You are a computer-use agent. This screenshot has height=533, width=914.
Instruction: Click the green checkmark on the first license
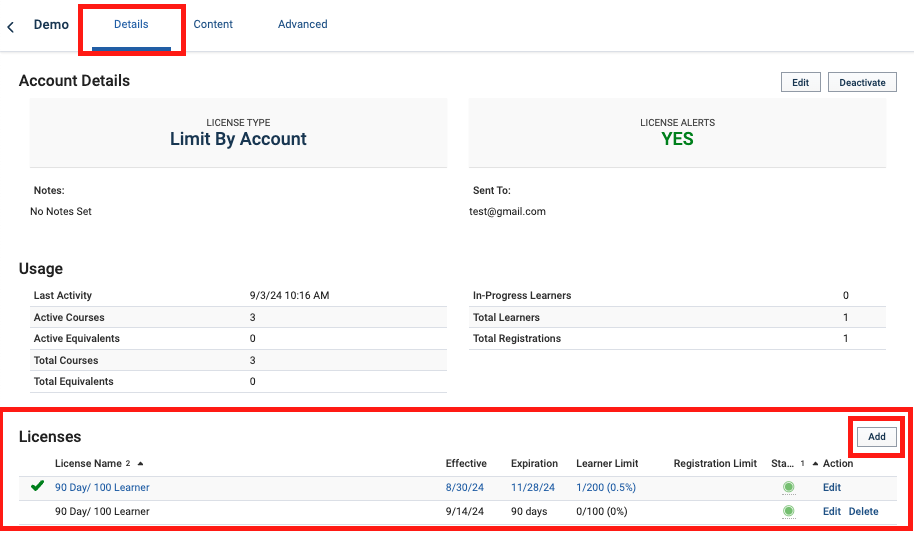point(37,485)
